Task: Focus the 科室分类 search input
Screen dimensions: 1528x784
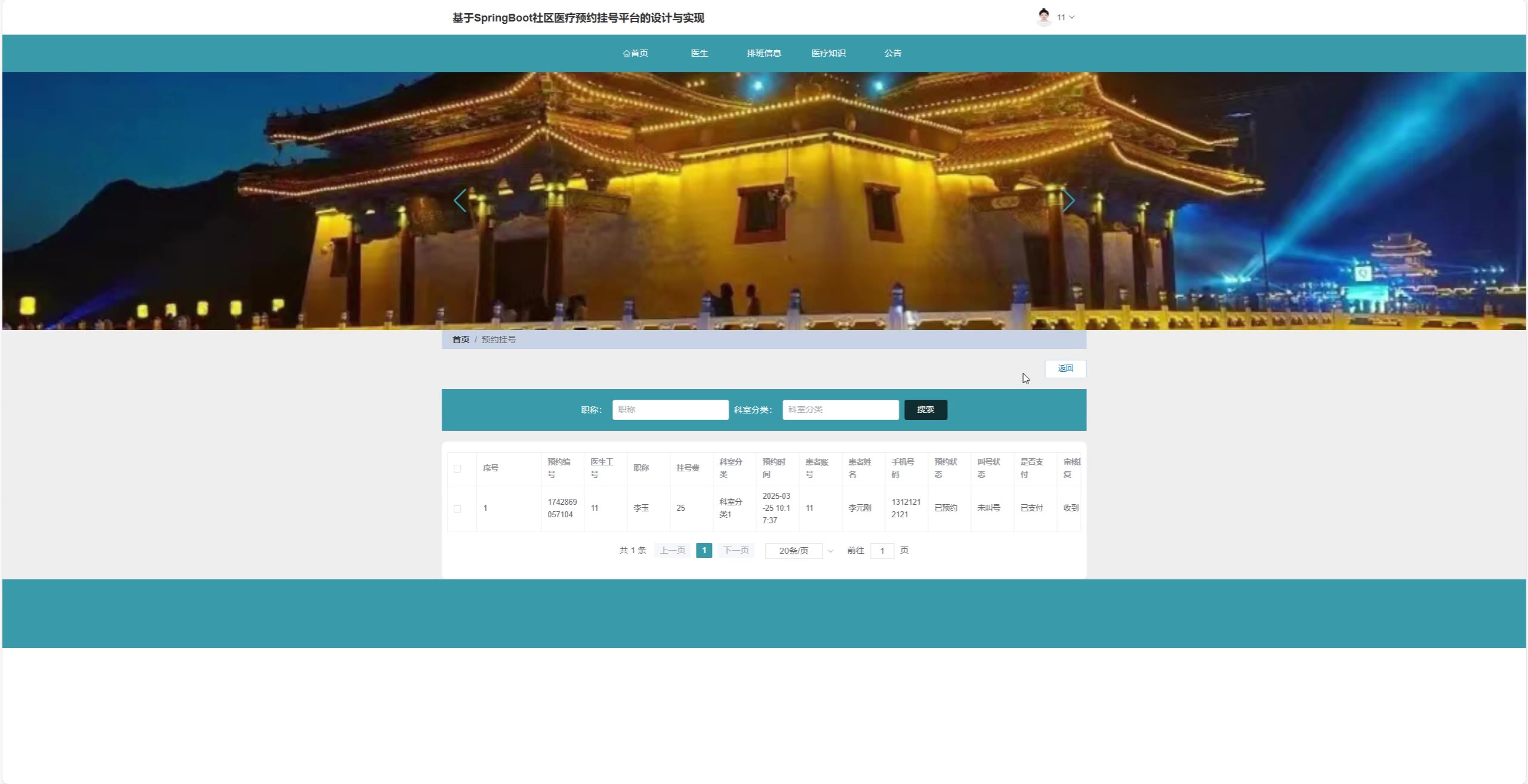Action: (840, 410)
